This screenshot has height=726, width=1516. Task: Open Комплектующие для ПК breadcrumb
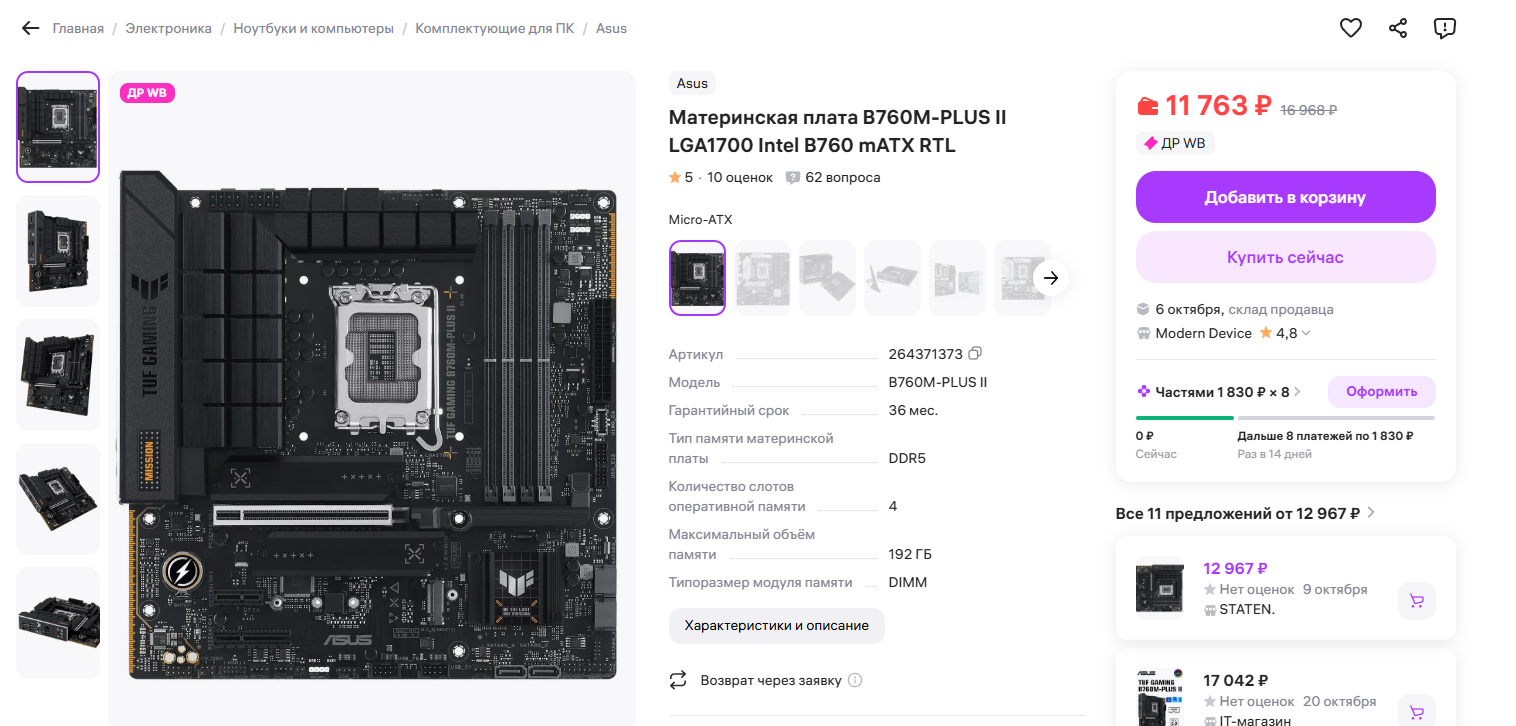[495, 29]
